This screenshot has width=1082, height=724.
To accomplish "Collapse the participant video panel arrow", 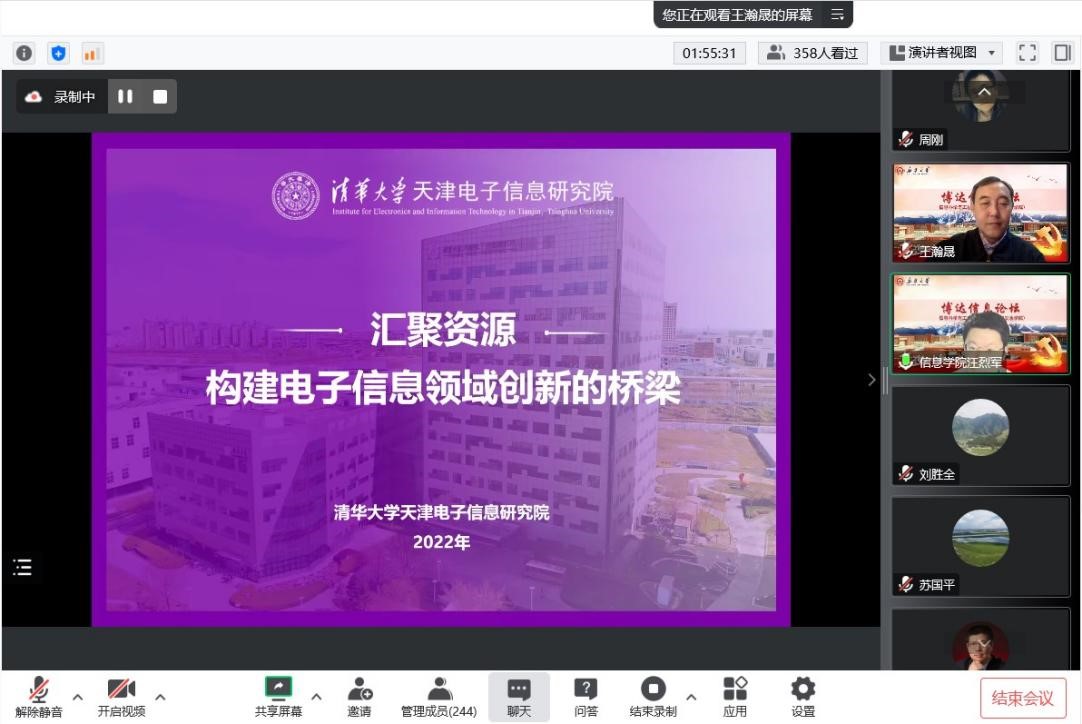I will tap(871, 380).
